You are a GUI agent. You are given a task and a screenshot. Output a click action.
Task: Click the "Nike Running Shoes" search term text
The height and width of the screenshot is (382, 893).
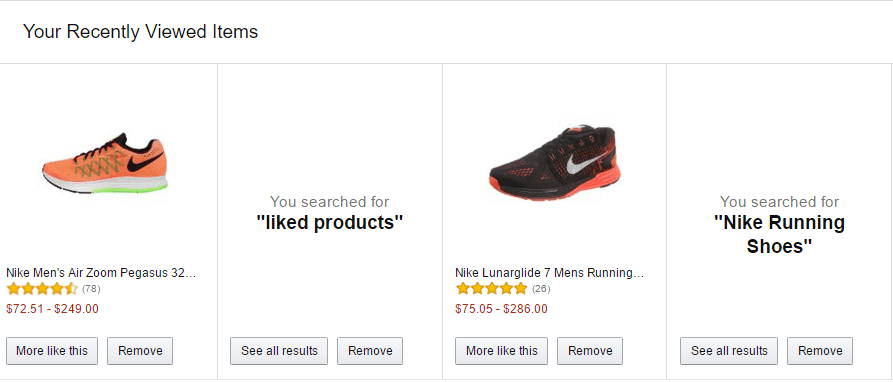779,234
